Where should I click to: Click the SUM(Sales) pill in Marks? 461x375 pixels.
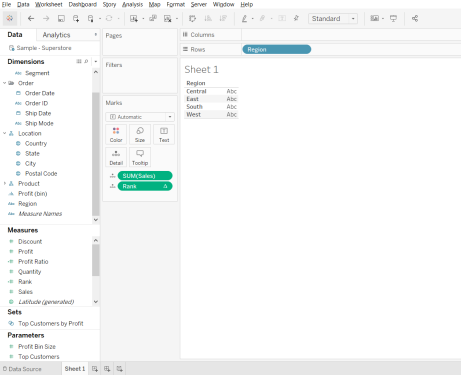pyautogui.click(x=145, y=176)
